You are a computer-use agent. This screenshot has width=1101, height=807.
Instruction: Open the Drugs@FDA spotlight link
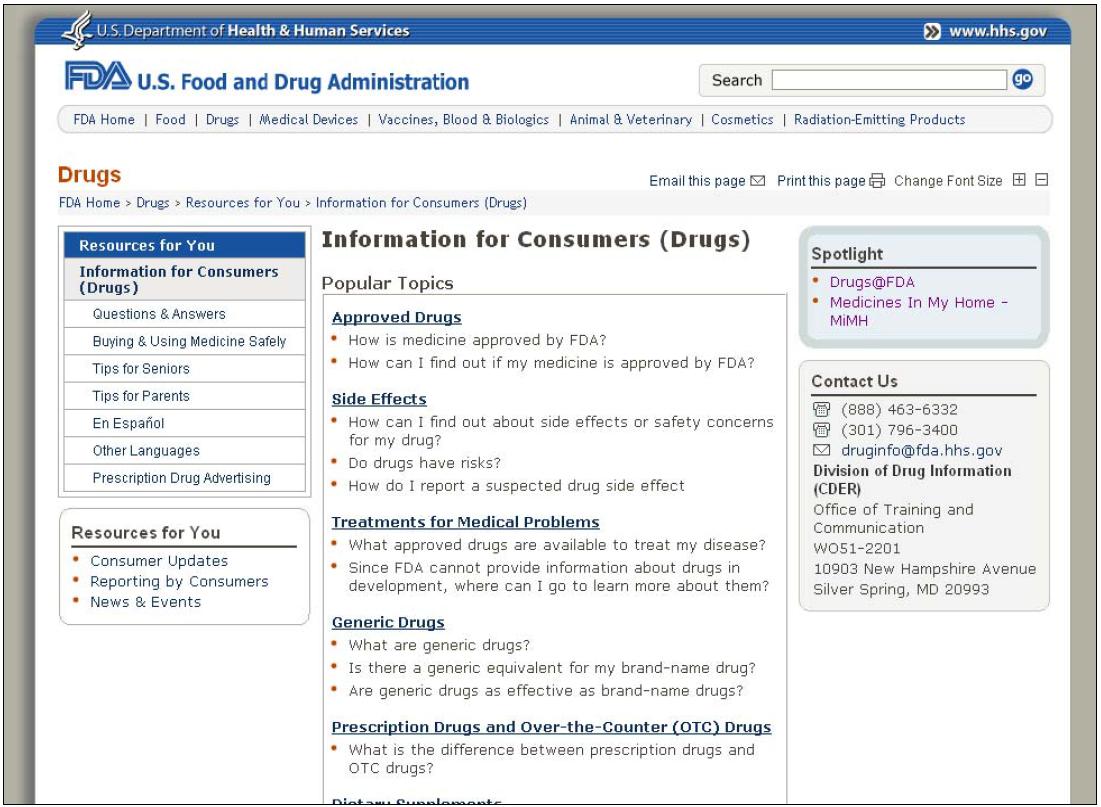pyautogui.click(x=872, y=282)
